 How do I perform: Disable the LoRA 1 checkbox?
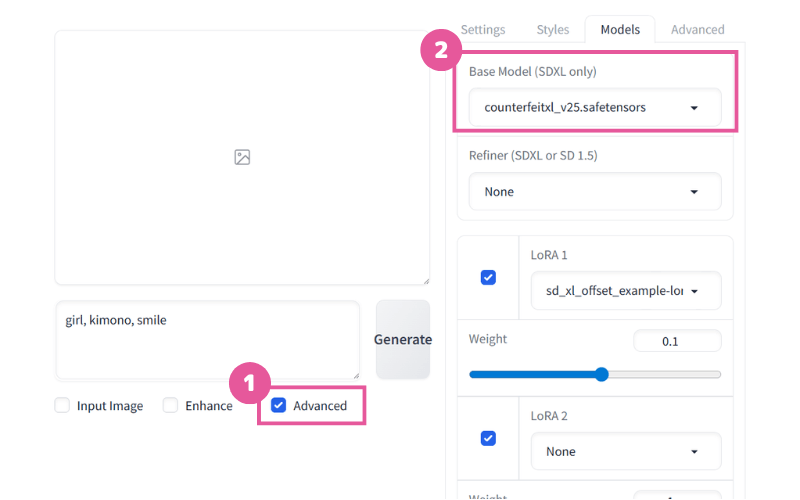click(488, 278)
